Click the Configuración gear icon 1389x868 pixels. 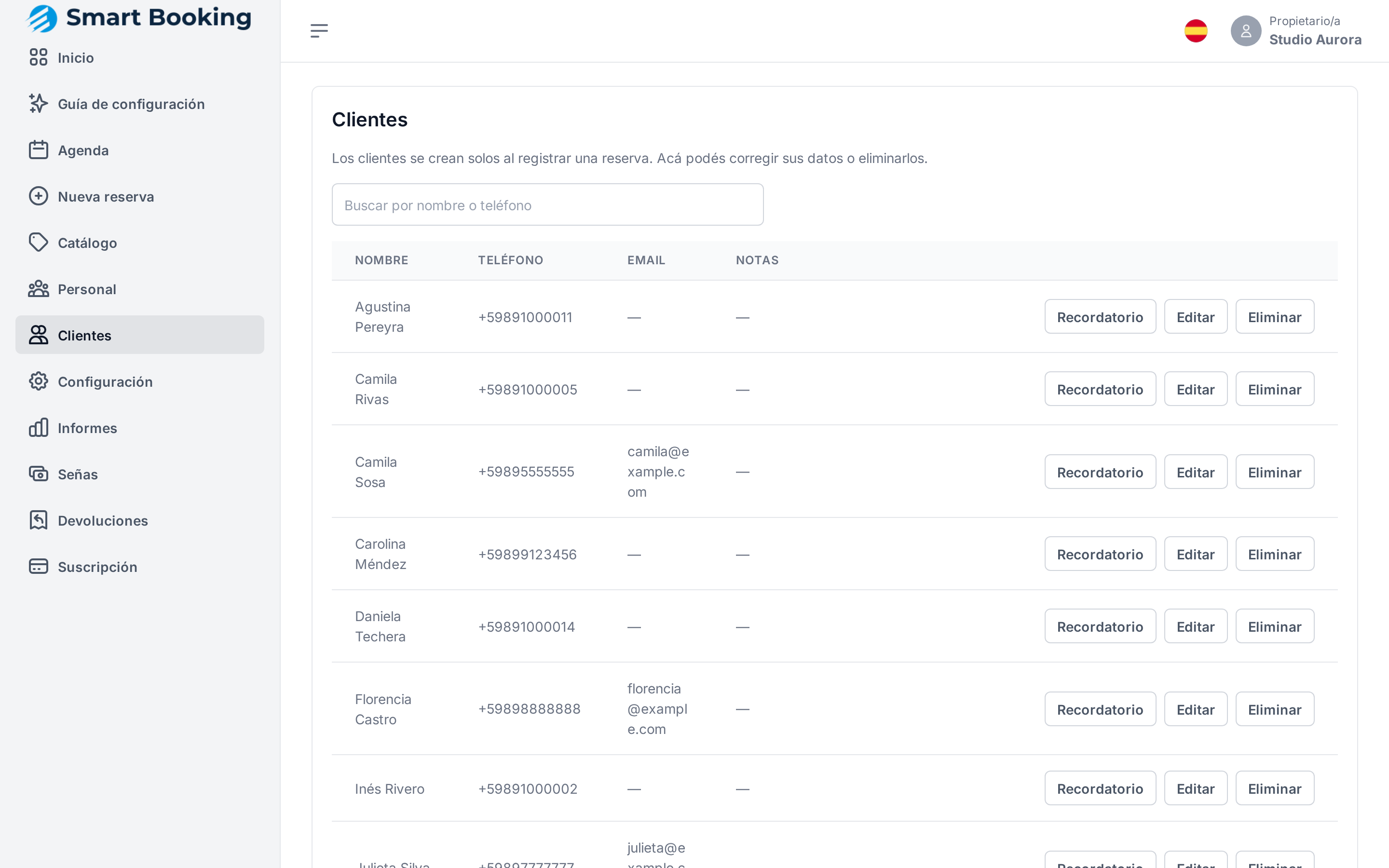click(x=39, y=381)
